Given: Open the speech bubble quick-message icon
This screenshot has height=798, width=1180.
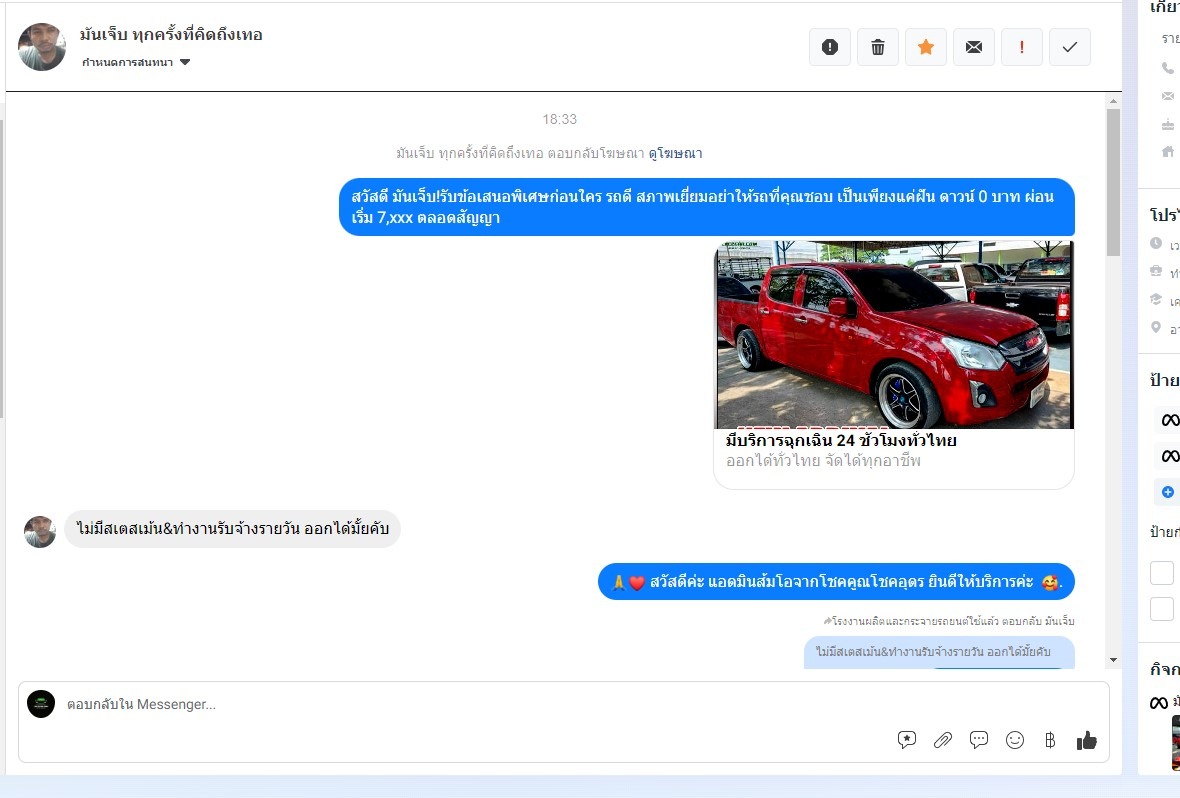Looking at the screenshot, I should (x=979, y=740).
